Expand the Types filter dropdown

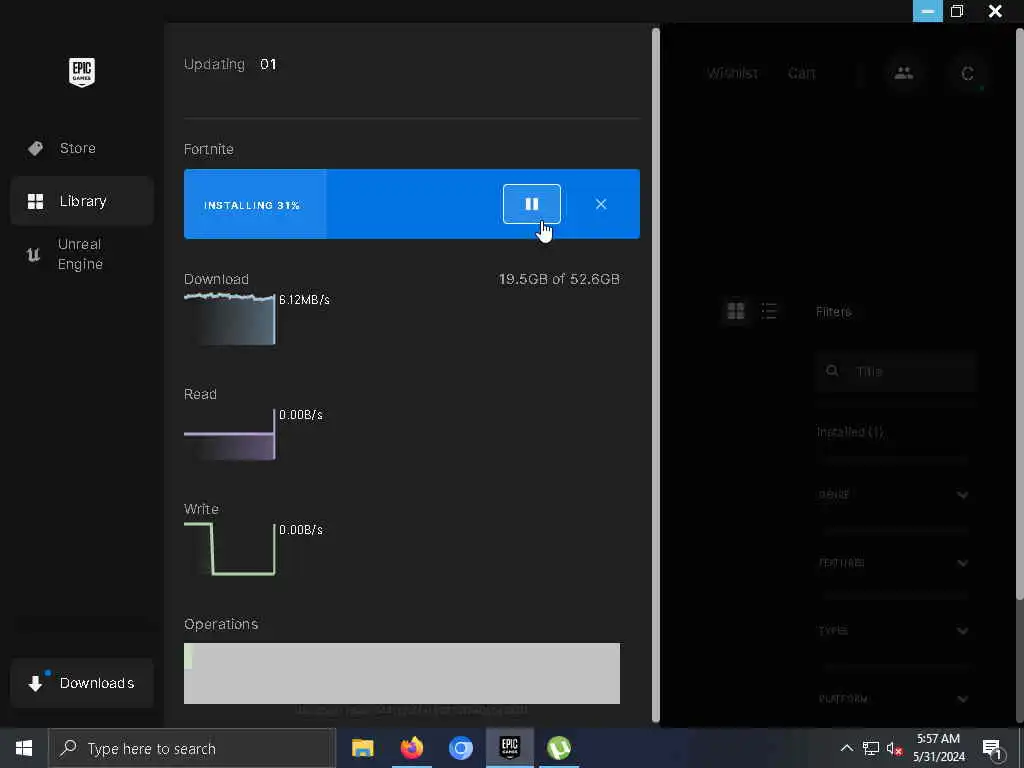coord(893,630)
